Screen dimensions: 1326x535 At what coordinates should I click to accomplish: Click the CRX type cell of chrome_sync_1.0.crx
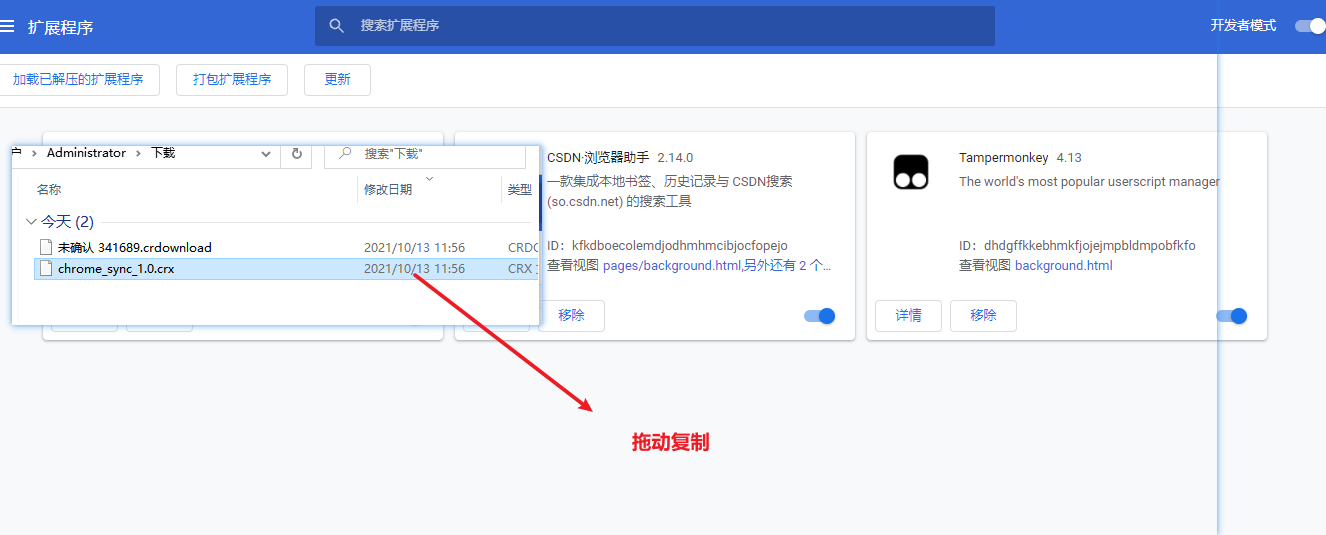click(522, 269)
